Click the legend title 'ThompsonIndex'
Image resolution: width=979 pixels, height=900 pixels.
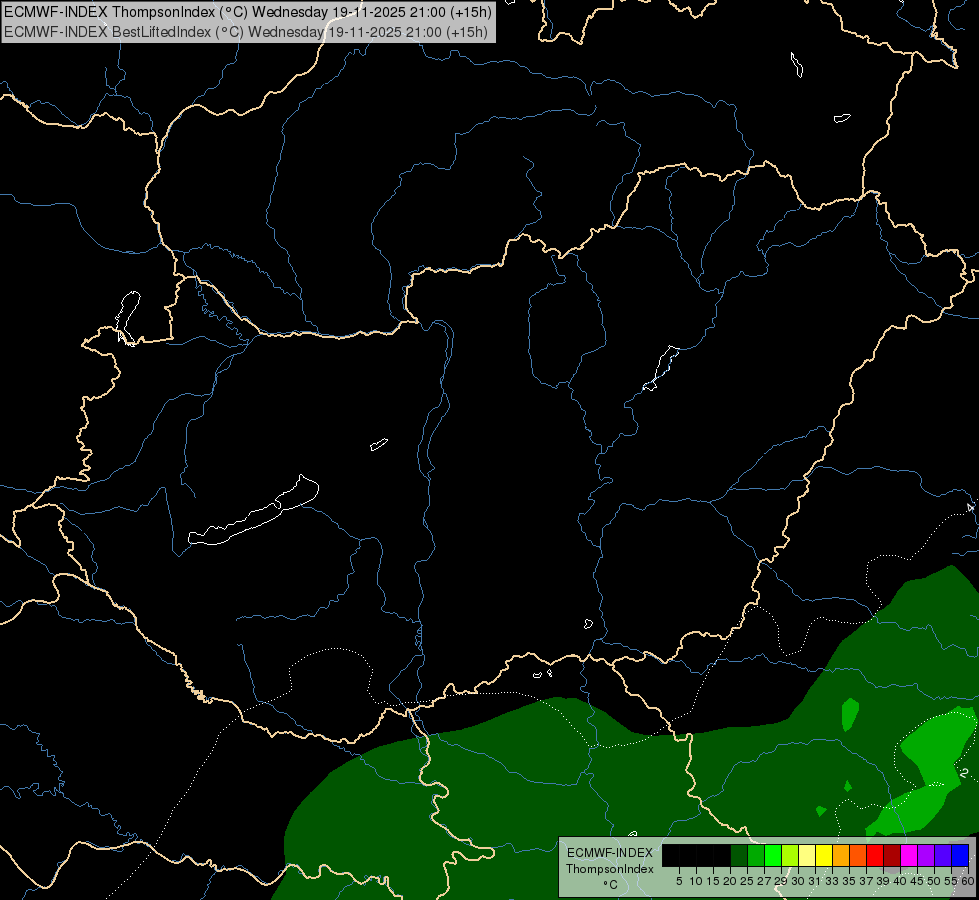[610, 869]
